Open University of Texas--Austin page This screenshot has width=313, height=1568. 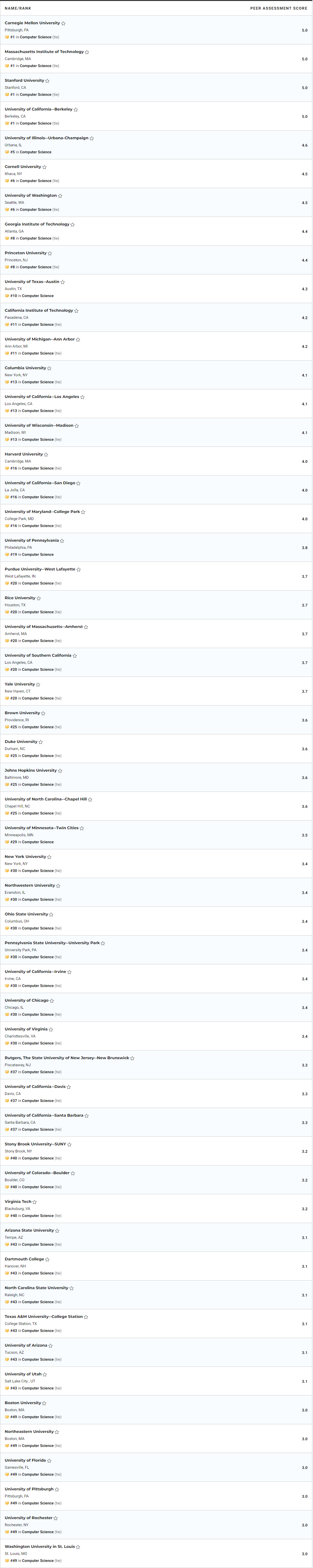[x=32, y=282]
